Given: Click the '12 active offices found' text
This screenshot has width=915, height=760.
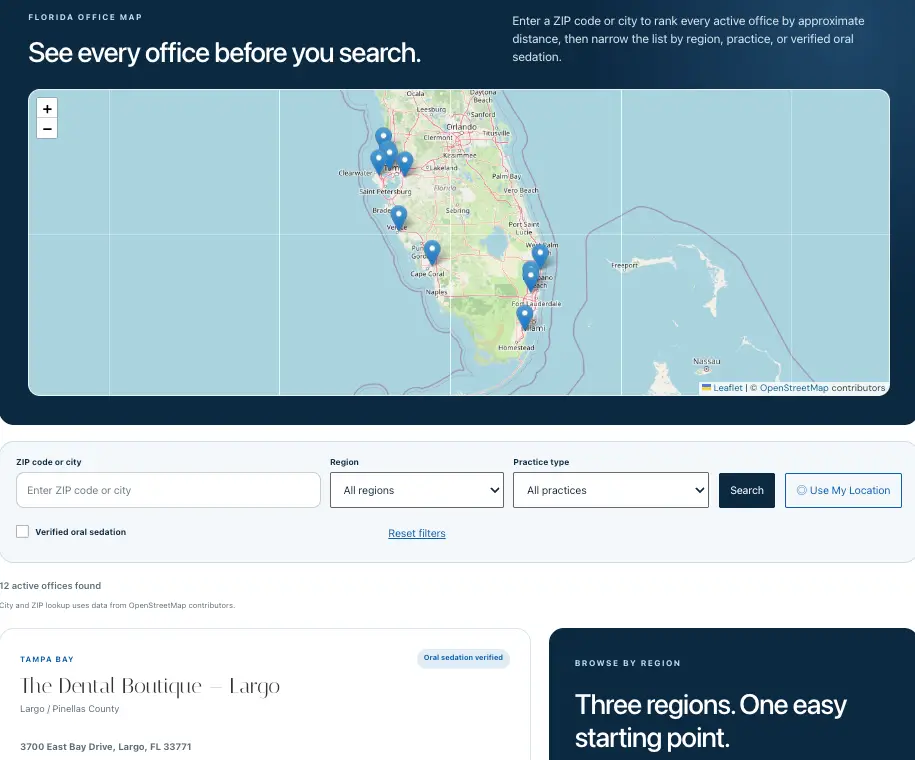Looking at the screenshot, I should [x=50, y=585].
